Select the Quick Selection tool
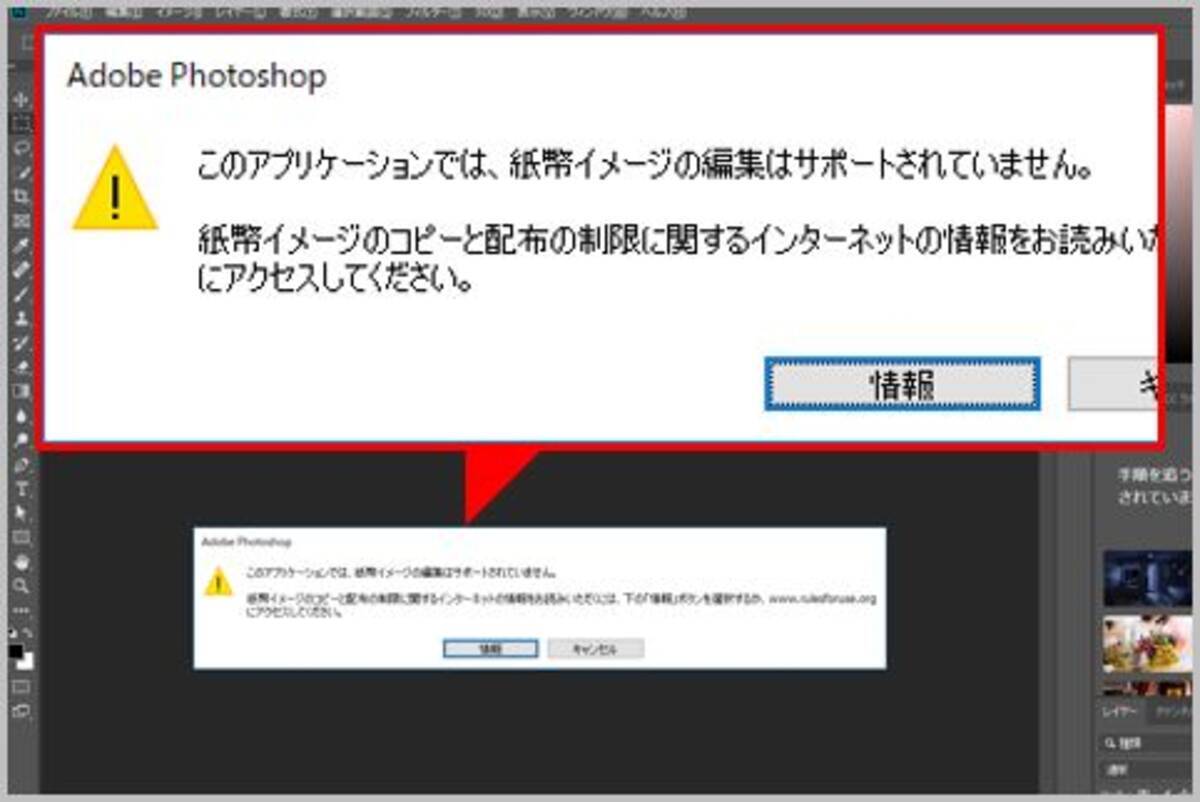Image resolution: width=1200 pixels, height=802 pixels. (x=21, y=172)
